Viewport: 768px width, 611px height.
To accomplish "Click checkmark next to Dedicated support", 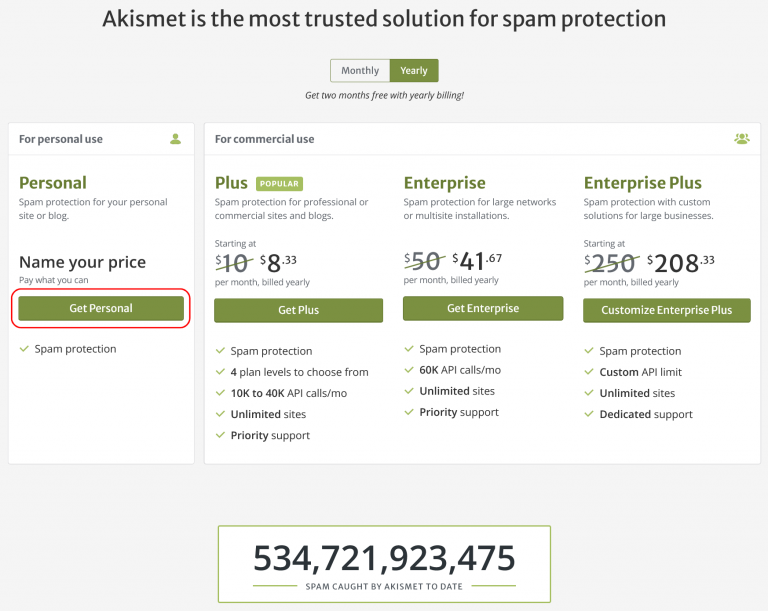I will click(x=589, y=414).
